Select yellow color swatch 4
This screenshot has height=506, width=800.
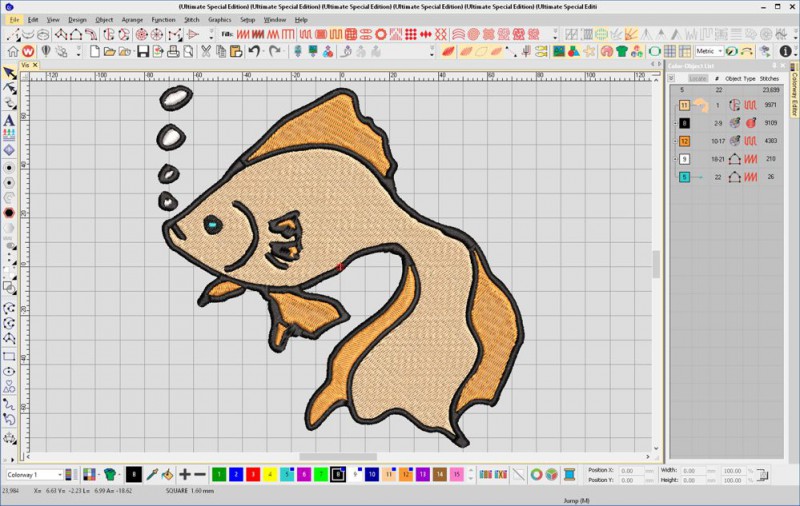(x=269, y=475)
